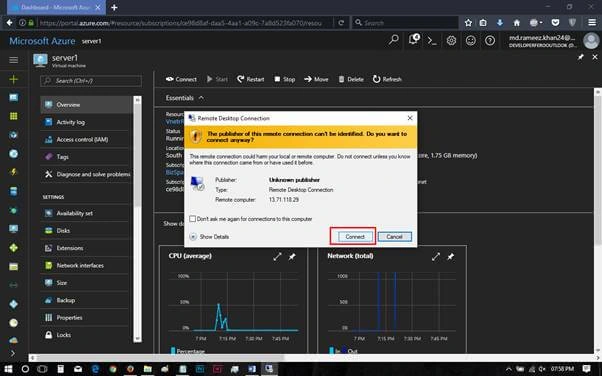Close the Remote Desktop Connection dialog
The width and height of the screenshot is (602, 376).
[410, 118]
